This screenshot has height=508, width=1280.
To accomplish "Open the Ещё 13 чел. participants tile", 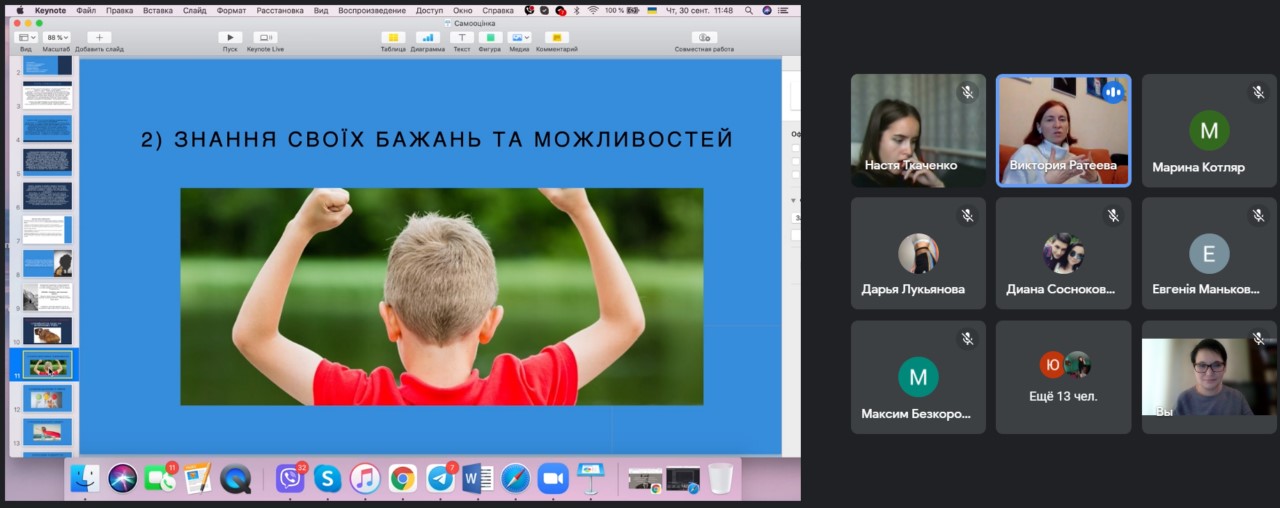I will tap(1063, 377).
